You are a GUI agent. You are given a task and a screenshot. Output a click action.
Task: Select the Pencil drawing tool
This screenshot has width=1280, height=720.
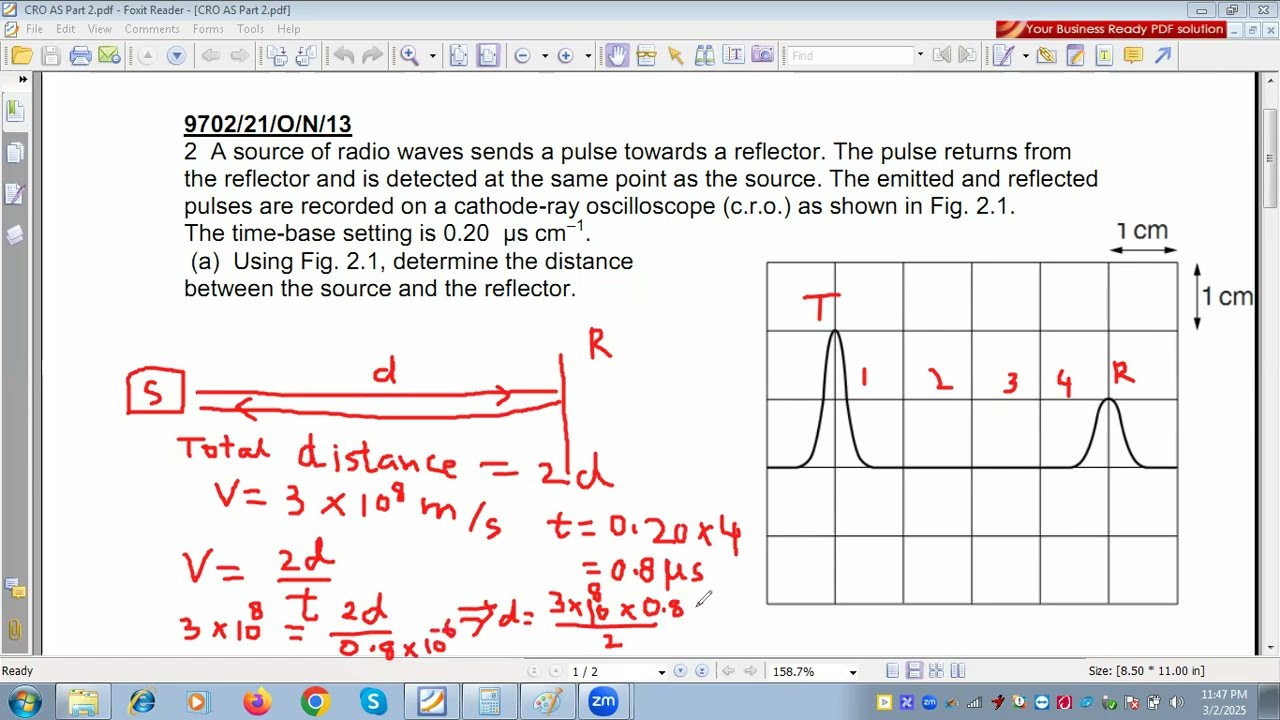click(1075, 56)
